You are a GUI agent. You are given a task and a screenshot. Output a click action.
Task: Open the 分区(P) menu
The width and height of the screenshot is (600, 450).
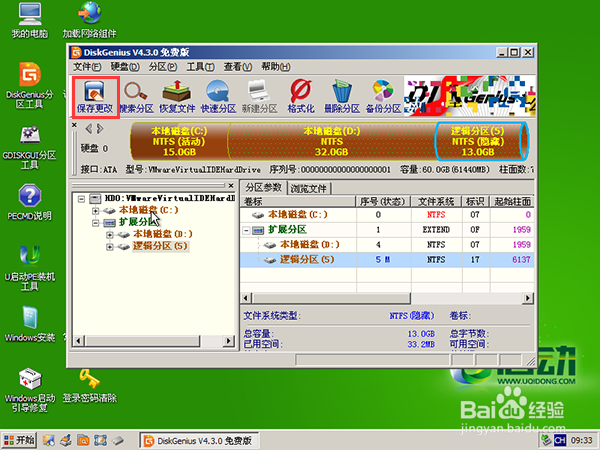coord(163,67)
